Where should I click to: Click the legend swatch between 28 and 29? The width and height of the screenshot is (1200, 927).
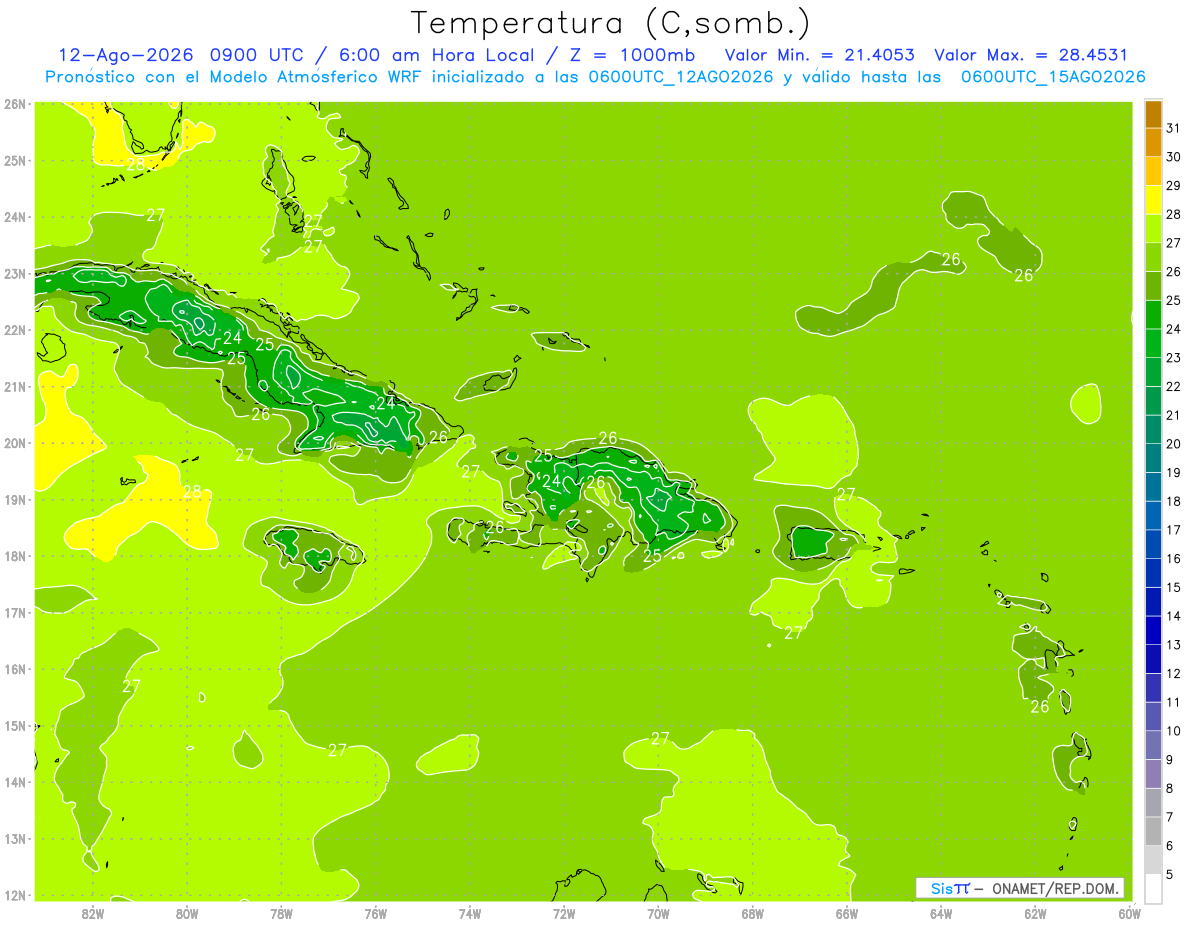(x=1153, y=200)
